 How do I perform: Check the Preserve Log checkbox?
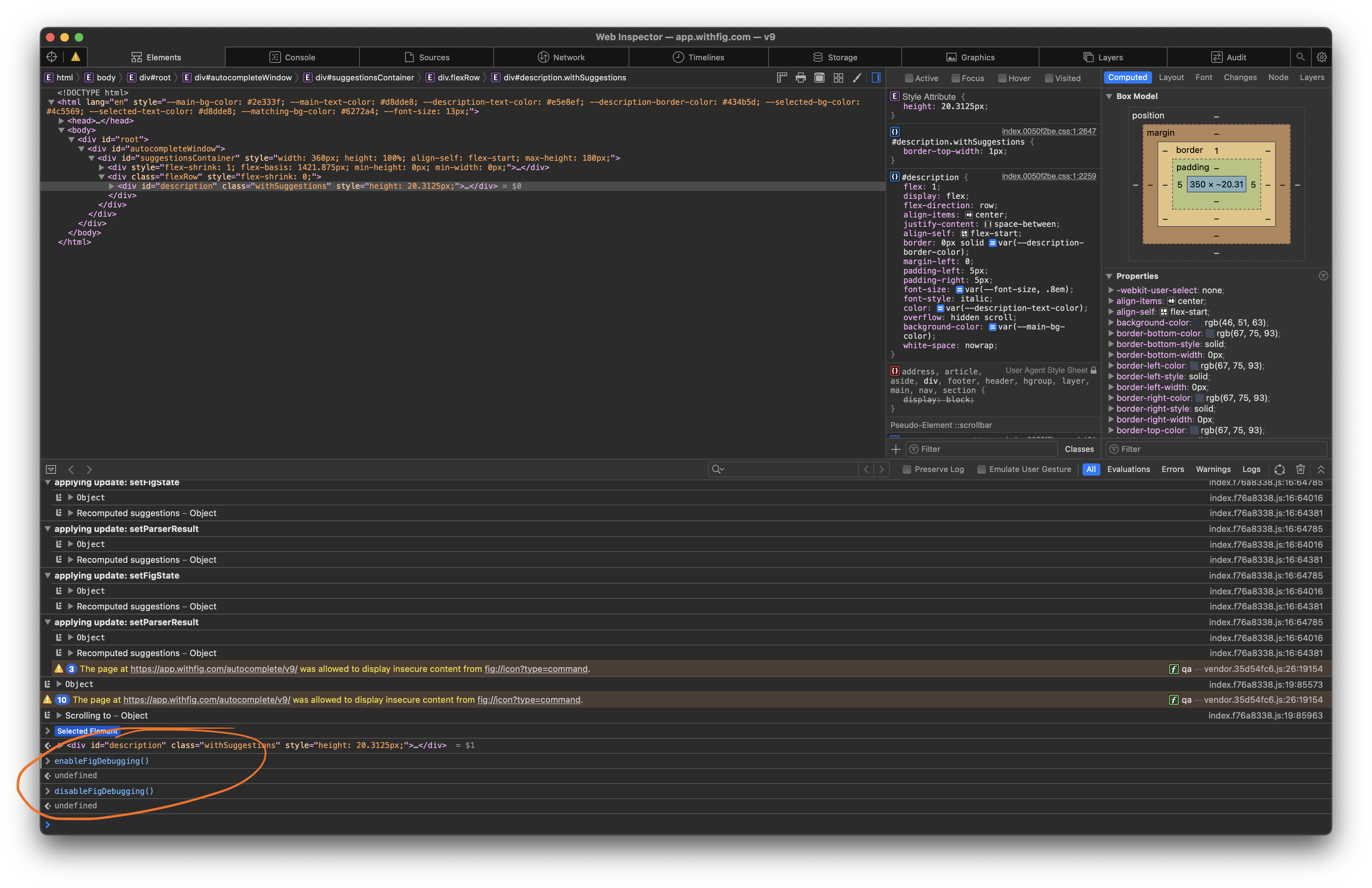[906, 469]
